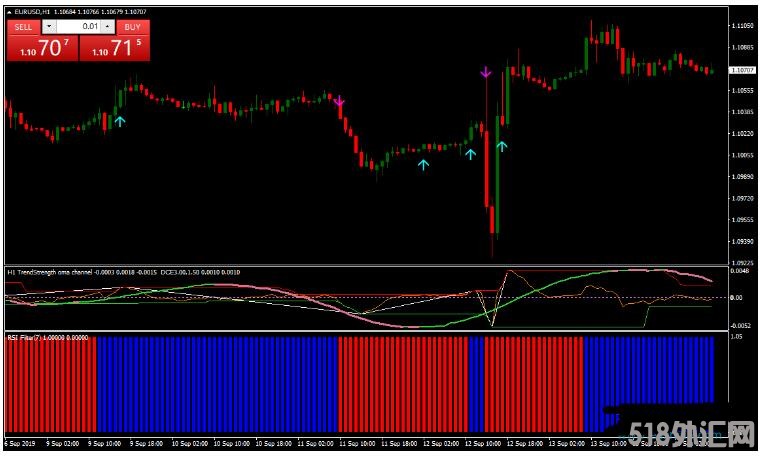Image resolution: width=762 pixels, height=458 pixels.
Task: Click the 0.0048 TrendStrength scale value
Action: coord(740,271)
